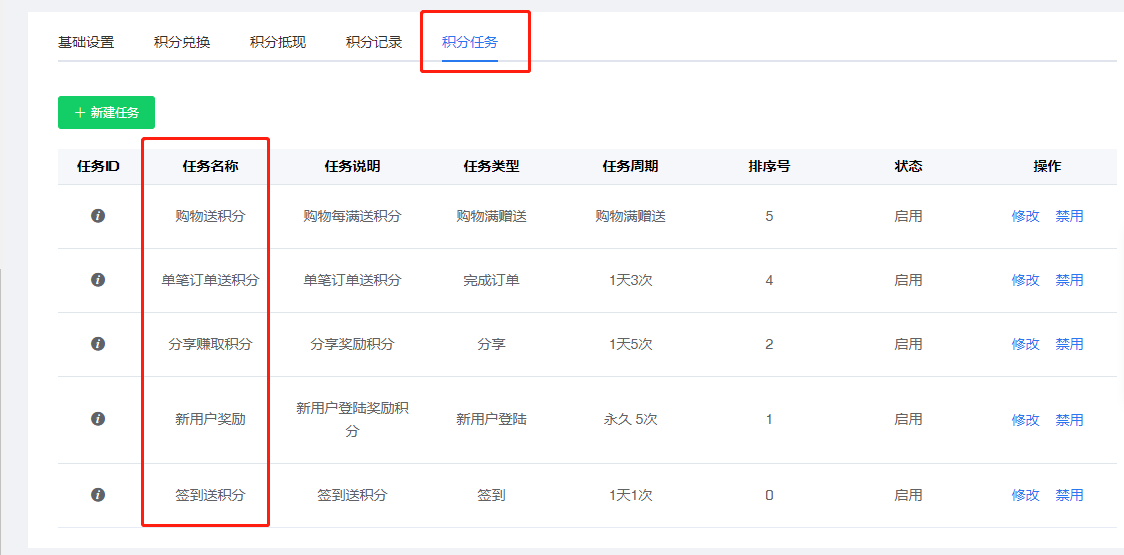Click 修改 for 新用户奖励 task
Screen dimensions: 1124x555
click(1026, 419)
